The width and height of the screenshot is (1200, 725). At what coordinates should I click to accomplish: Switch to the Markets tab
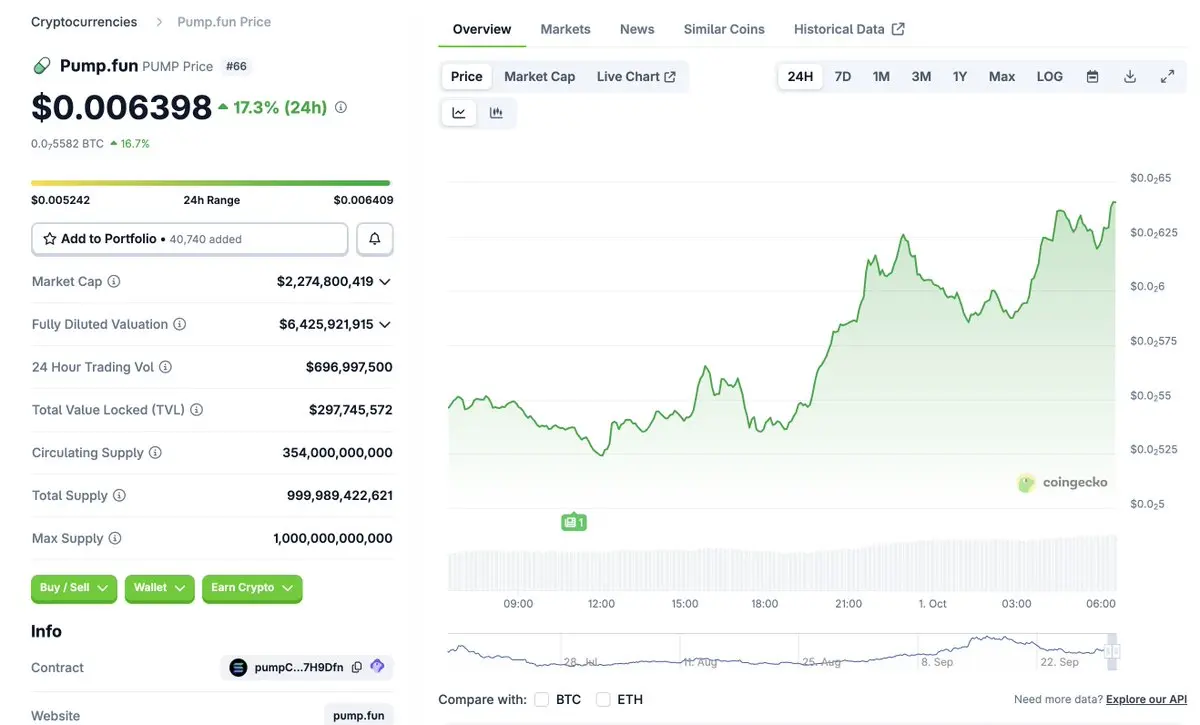(x=566, y=29)
